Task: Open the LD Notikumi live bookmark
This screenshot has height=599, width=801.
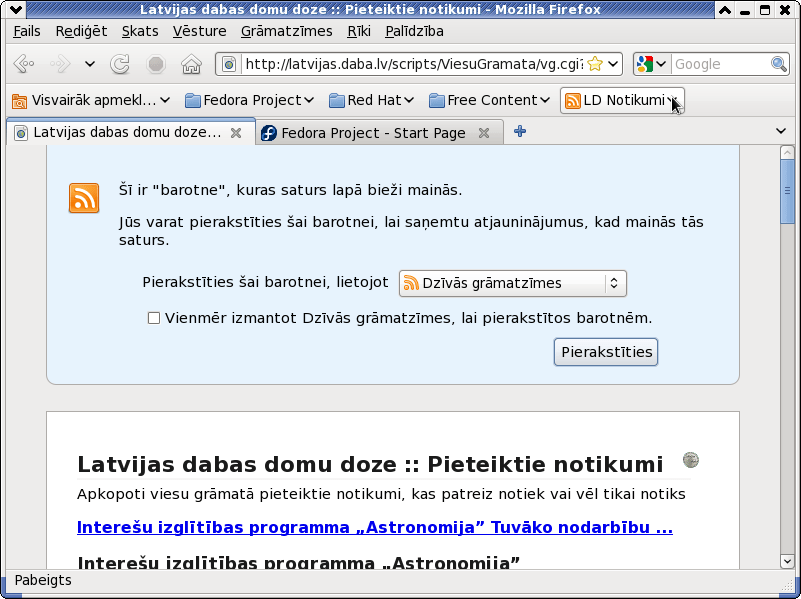Action: click(622, 101)
